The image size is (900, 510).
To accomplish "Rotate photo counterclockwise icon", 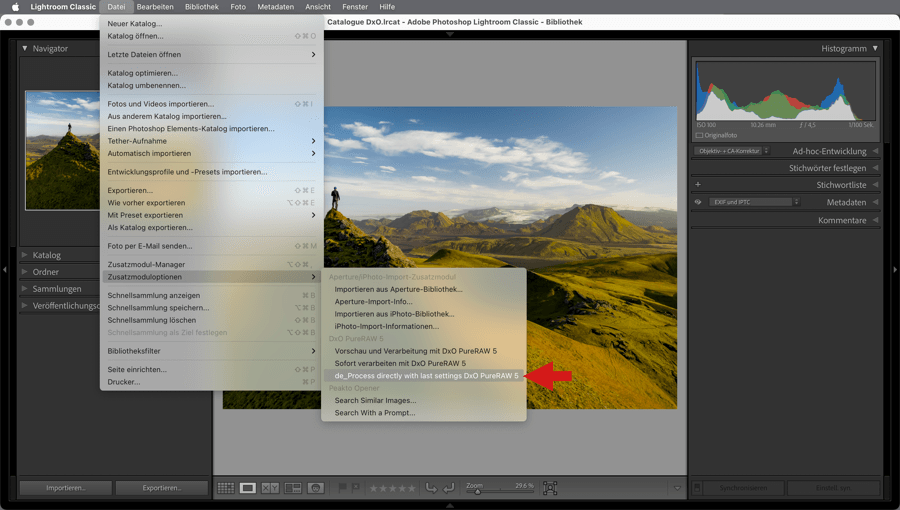I will (x=430, y=488).
